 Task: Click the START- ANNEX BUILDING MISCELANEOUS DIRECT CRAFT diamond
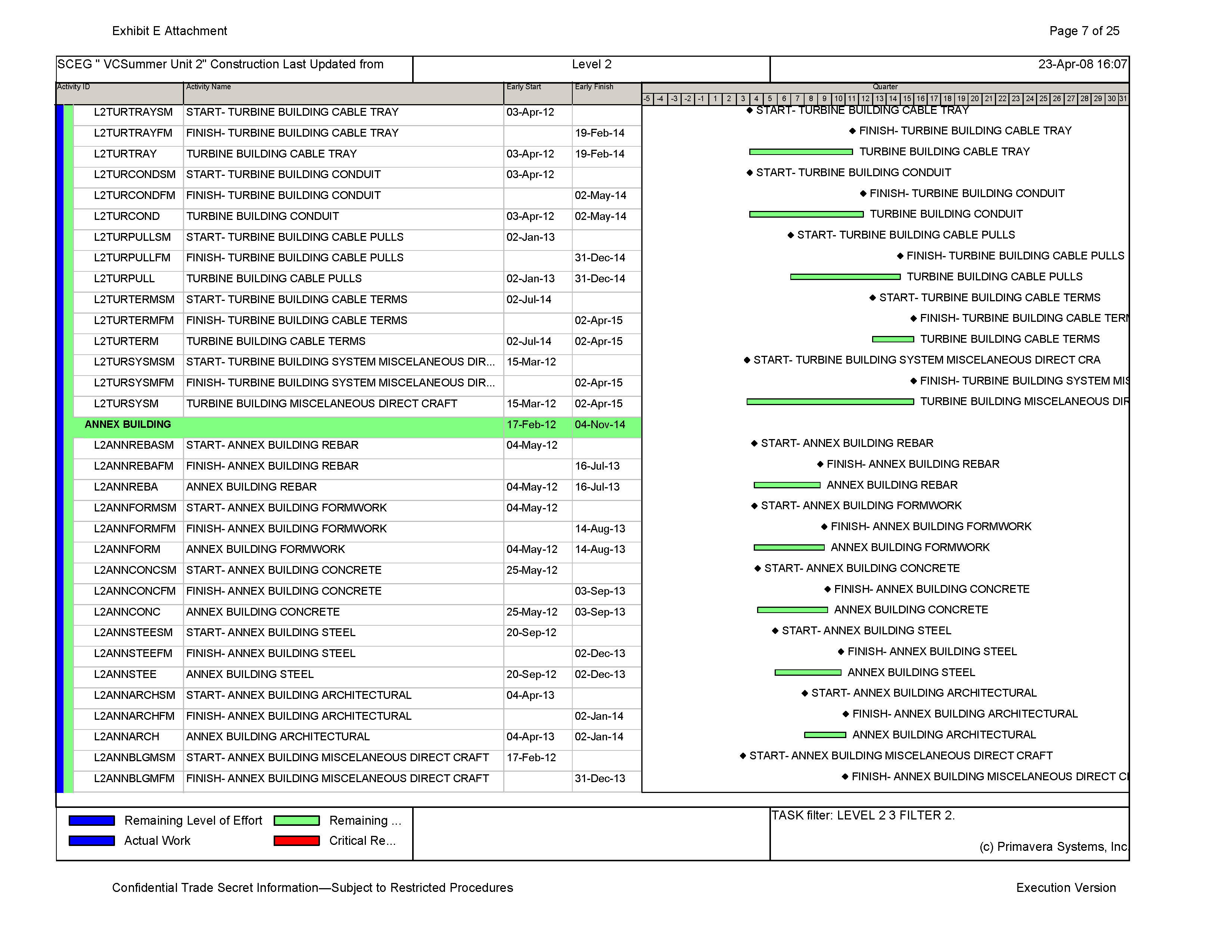[743, 756]
